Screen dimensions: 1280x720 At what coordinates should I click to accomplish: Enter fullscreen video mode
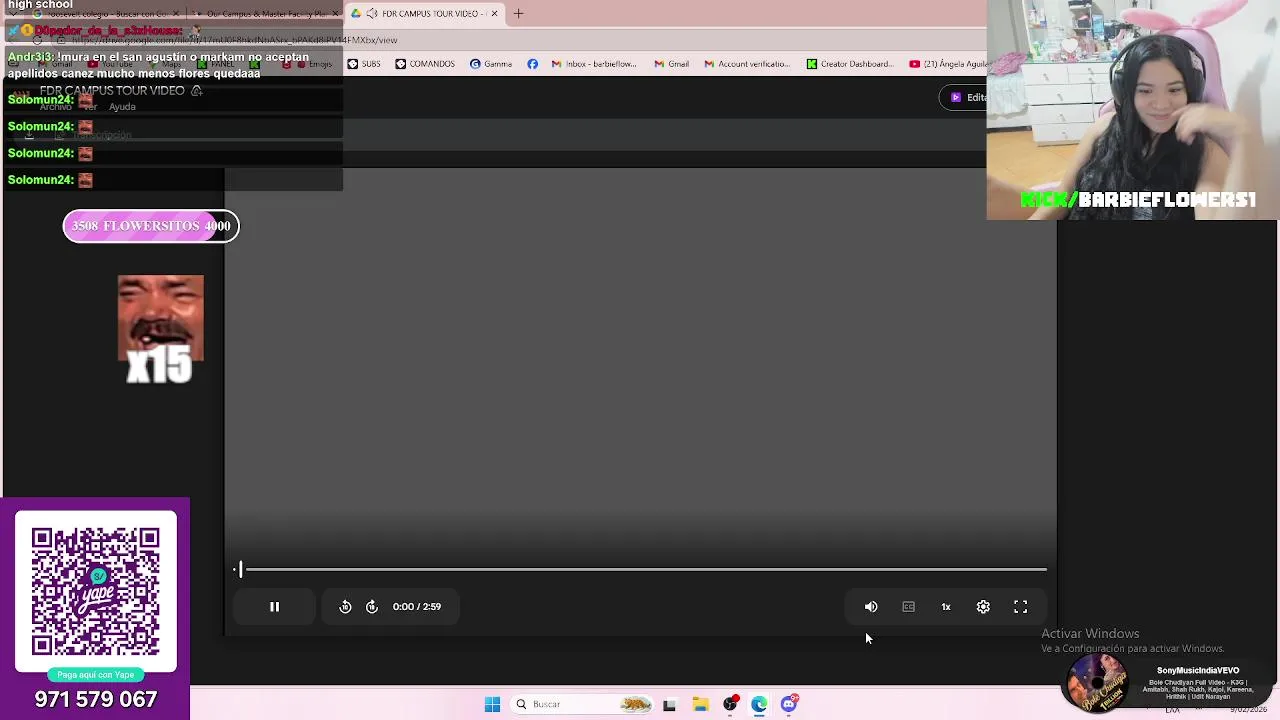1020,607
